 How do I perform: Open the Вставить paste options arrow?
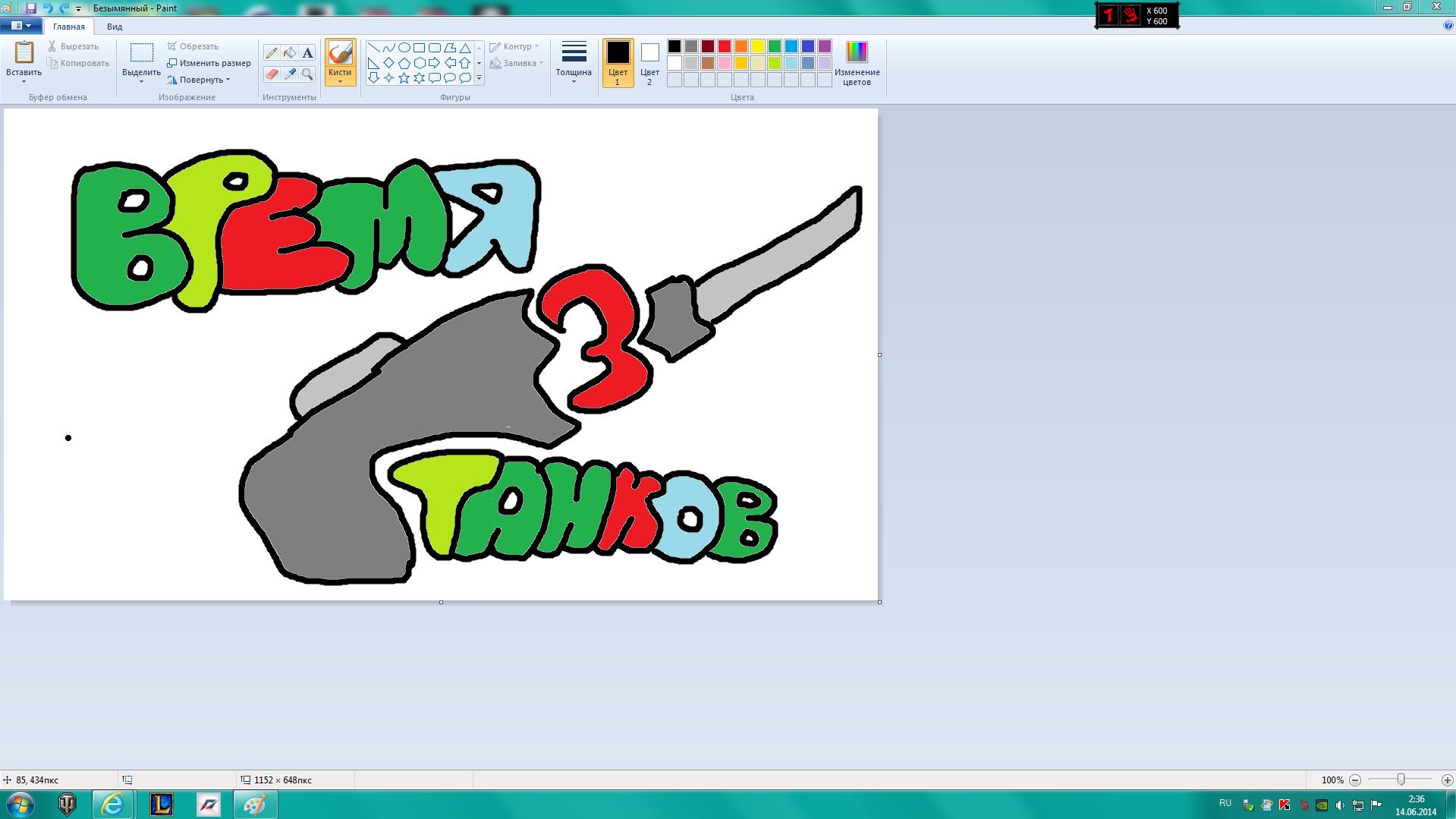(x=24, y=82)
